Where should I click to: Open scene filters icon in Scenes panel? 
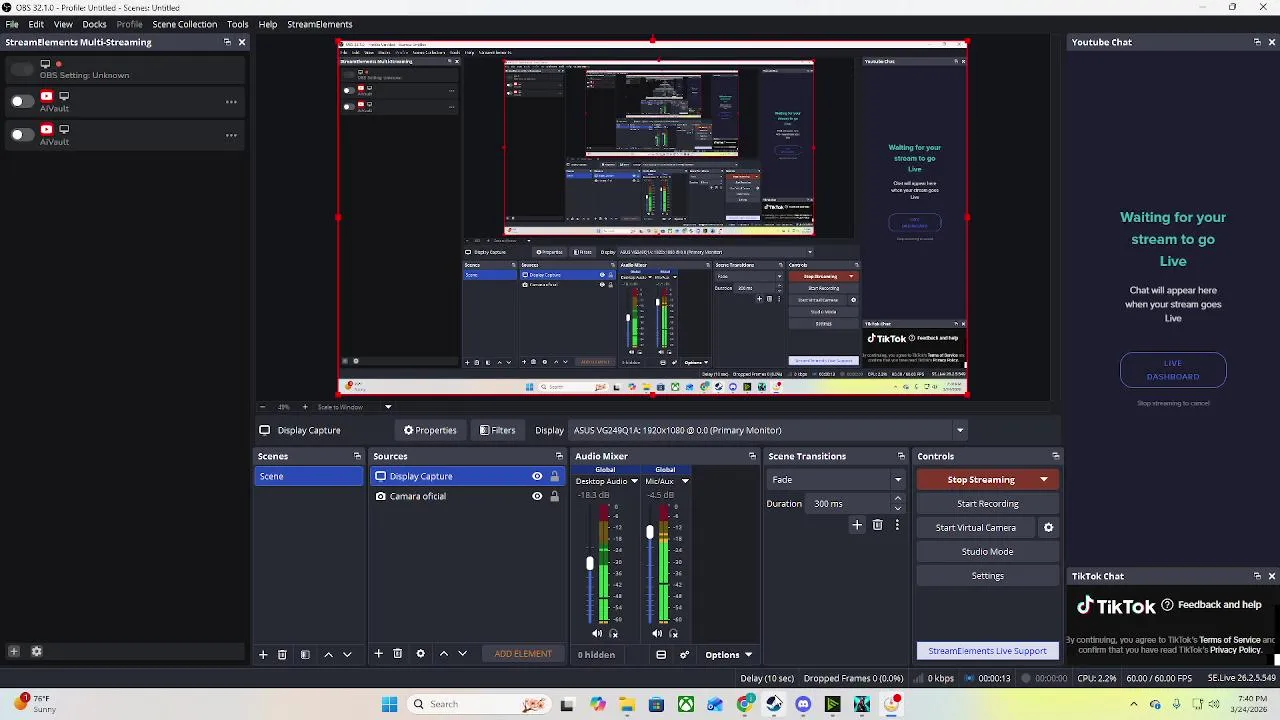(305, 654)
